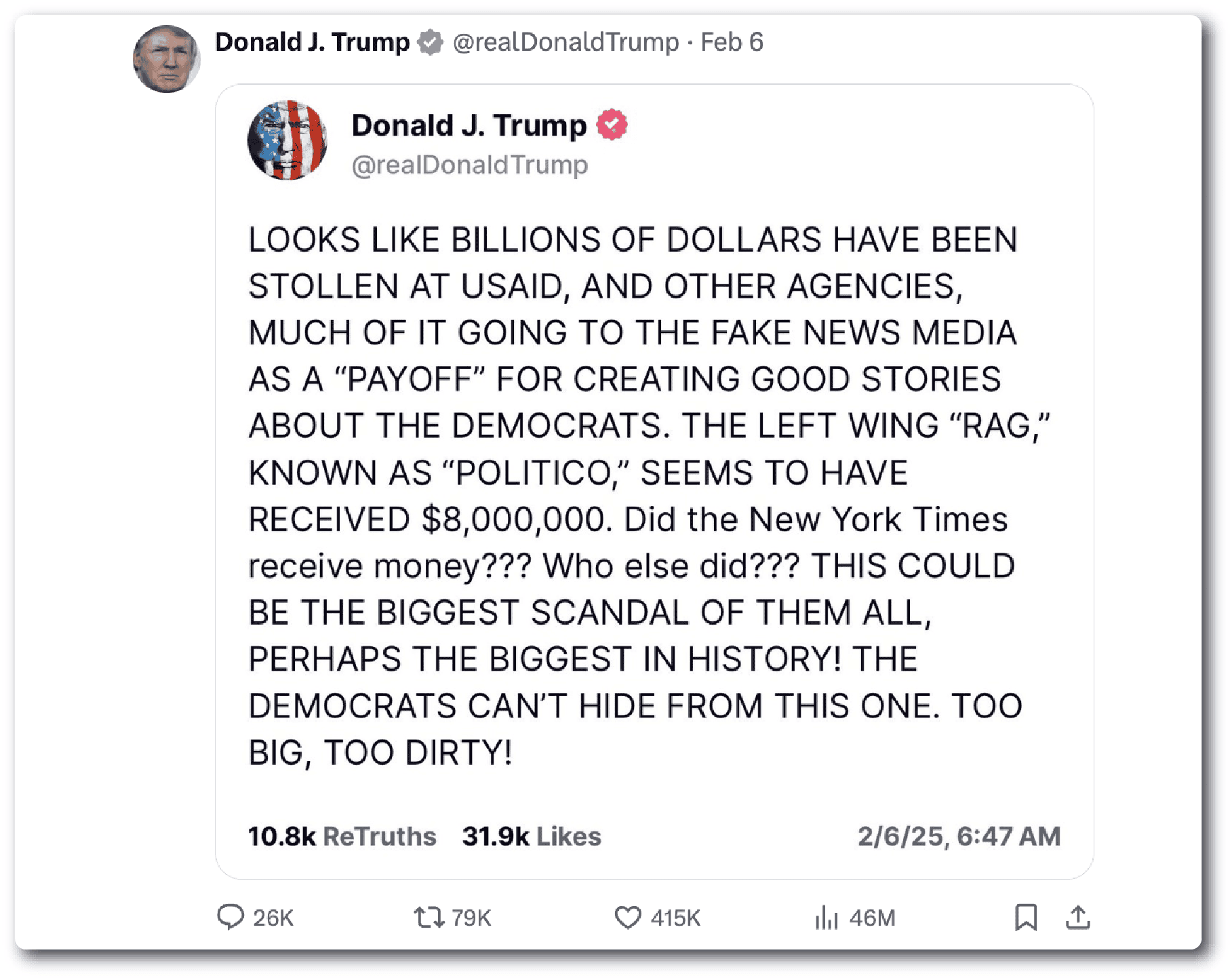Open the Feb 6 post date link
1232x980 pixels.
pyautogui.click(x=732, y=42)
